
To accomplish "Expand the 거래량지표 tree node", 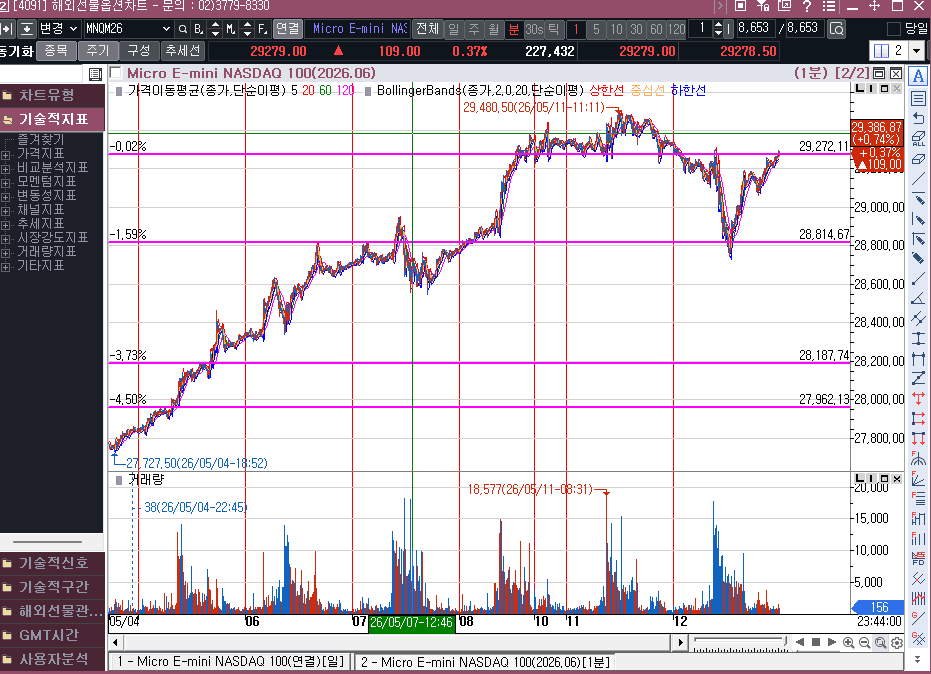I will pyautogui.click(x=6, y=253).
